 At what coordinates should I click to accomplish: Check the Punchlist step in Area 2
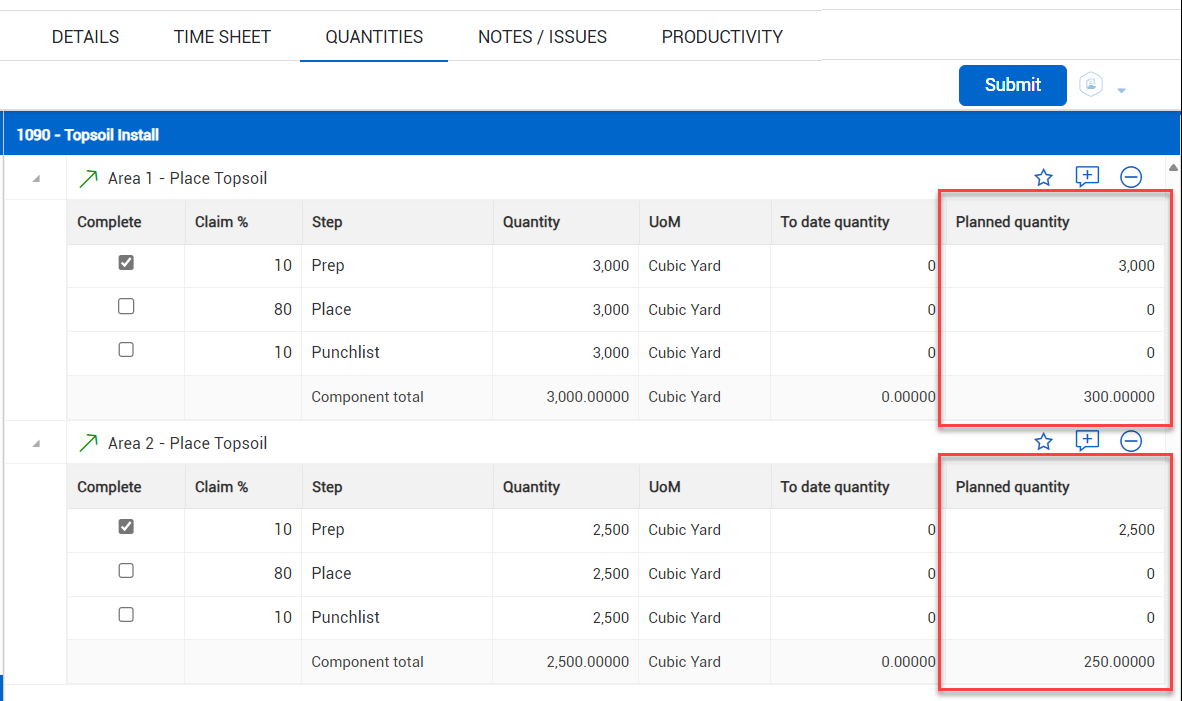pos(126,615)
